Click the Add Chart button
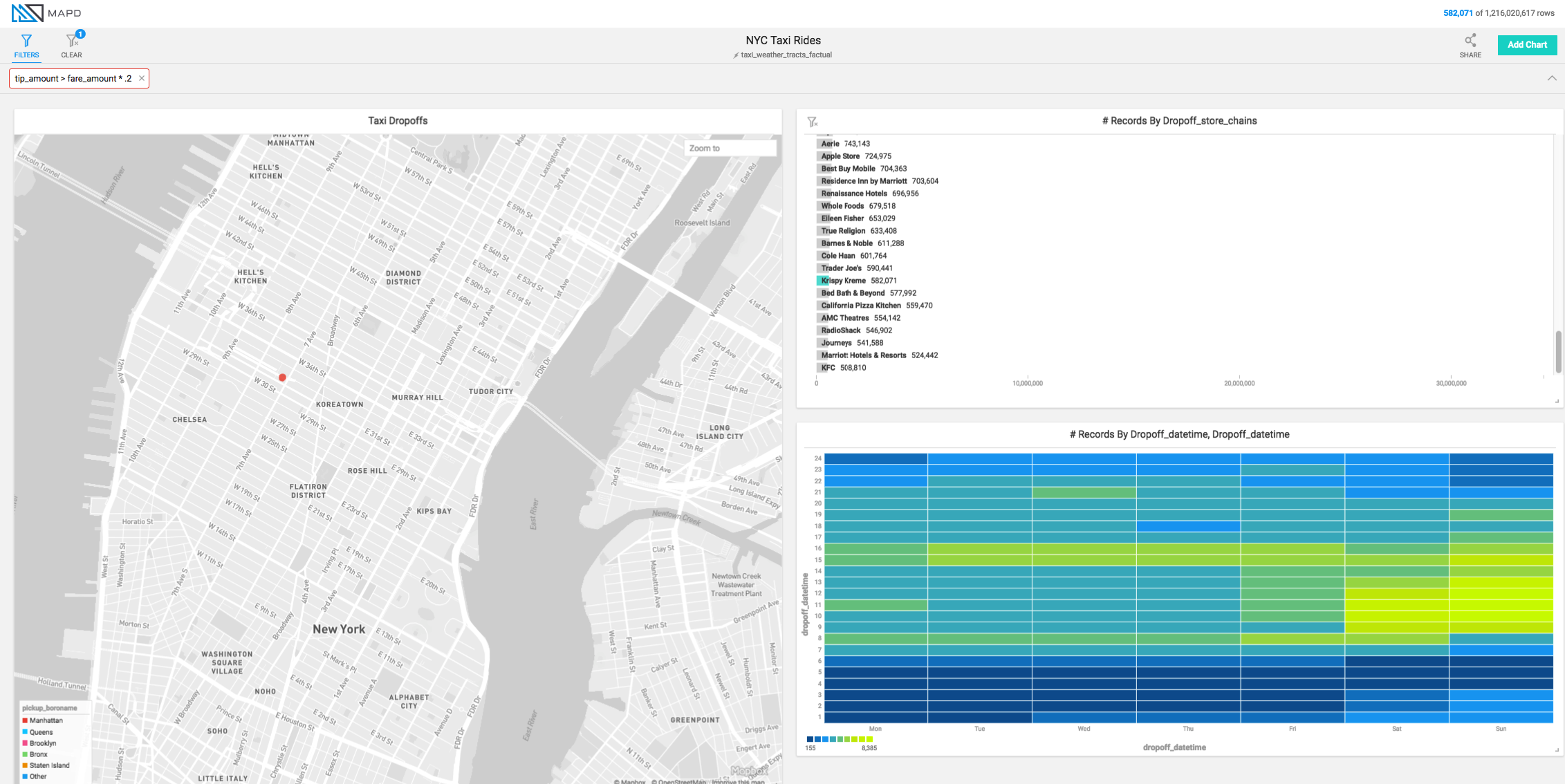Viewport: 1565px width, 784px height. pyautogui.click(x=1527, y=45)
